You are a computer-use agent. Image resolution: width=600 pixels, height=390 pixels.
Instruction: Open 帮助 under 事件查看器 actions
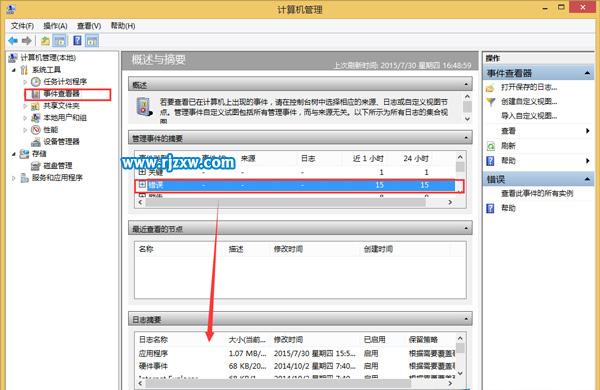508,161
